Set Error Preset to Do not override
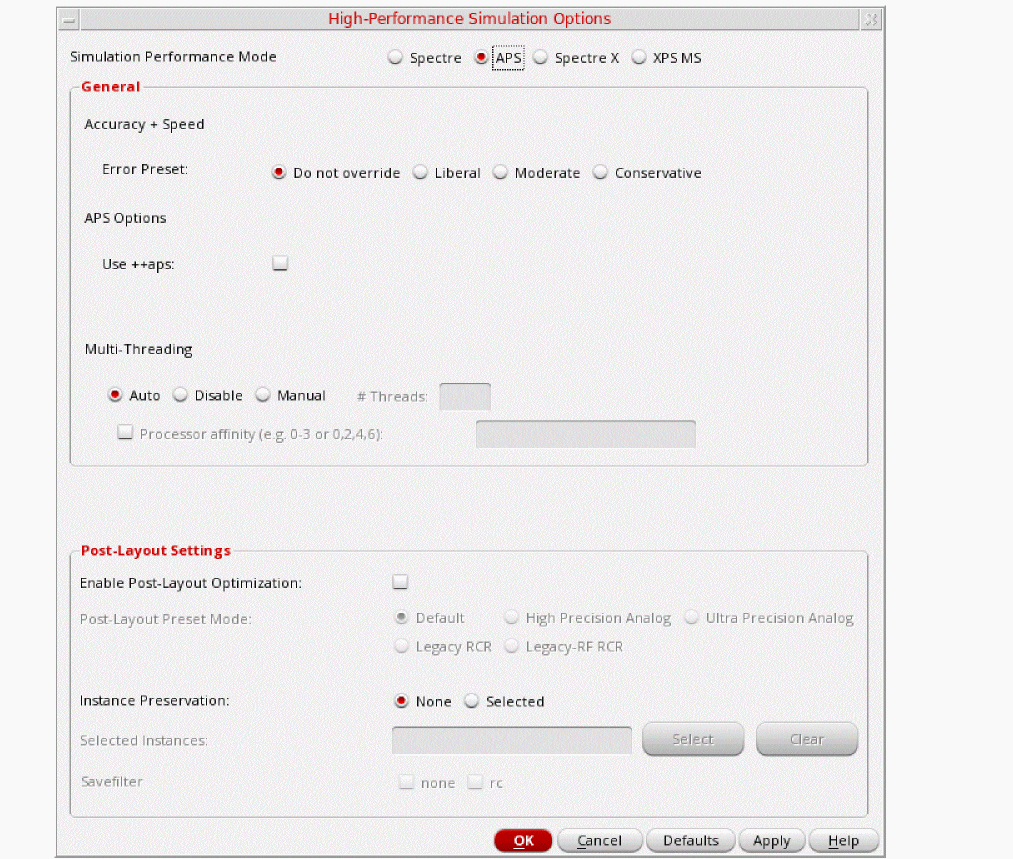The width and height of the screenshot is (1013, 859). pos(278,172)
